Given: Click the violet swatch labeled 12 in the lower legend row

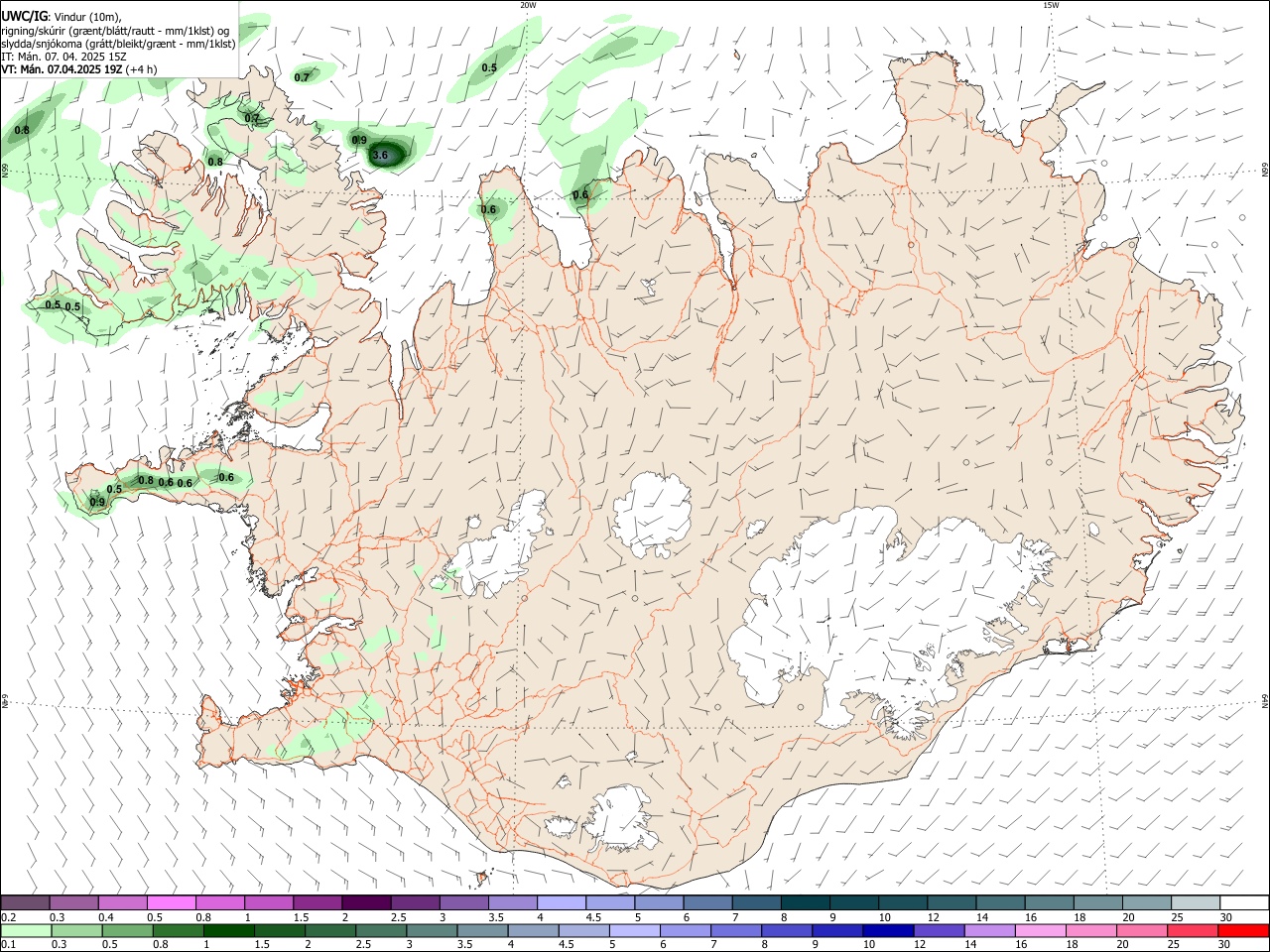Looking at the screenshot, I should tap(939, 930).
